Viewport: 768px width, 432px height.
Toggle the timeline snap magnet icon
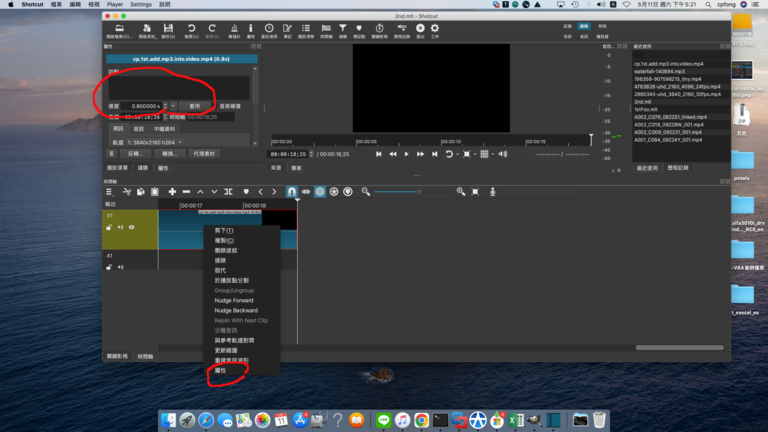pyautogui.click(x=292, y=191)
